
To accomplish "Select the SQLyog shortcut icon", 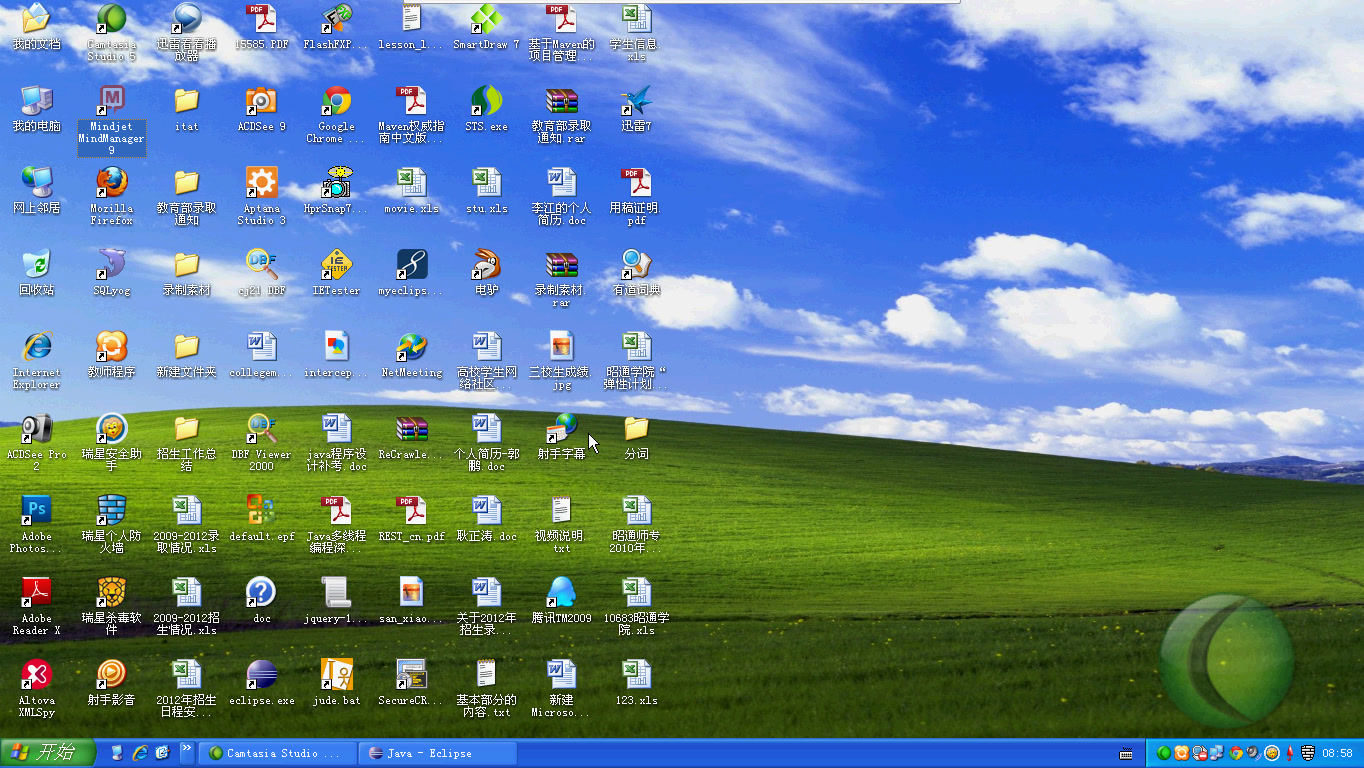I will (111, 264).
